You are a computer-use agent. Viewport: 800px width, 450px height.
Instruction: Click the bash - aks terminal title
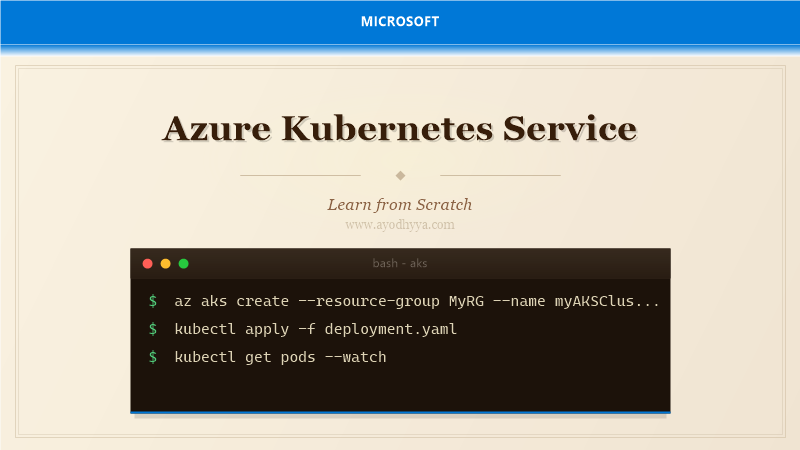400,263
